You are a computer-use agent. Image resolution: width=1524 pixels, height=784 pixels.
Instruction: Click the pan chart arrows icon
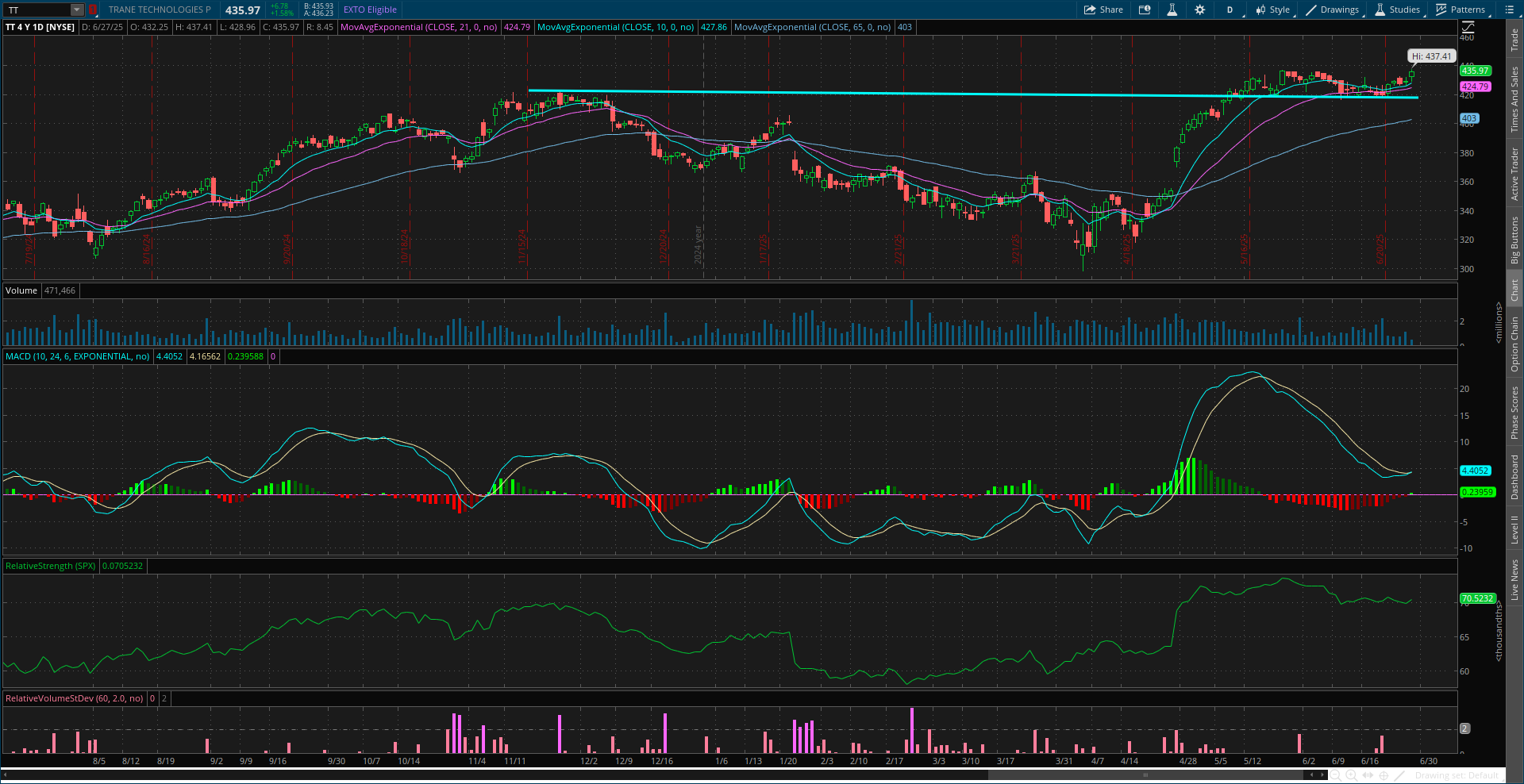[1368, 775]
